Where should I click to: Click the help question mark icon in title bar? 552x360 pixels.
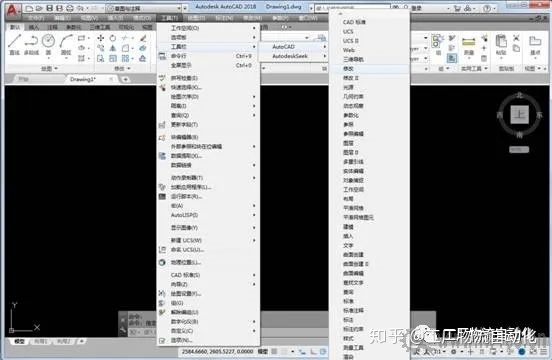487,8
